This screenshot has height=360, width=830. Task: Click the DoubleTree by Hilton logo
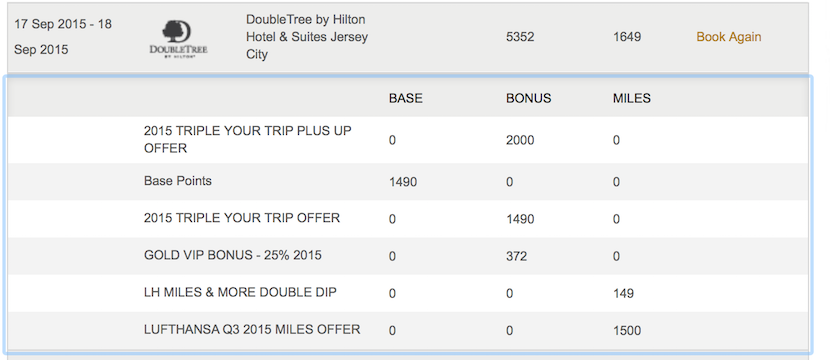coord(178,39)
